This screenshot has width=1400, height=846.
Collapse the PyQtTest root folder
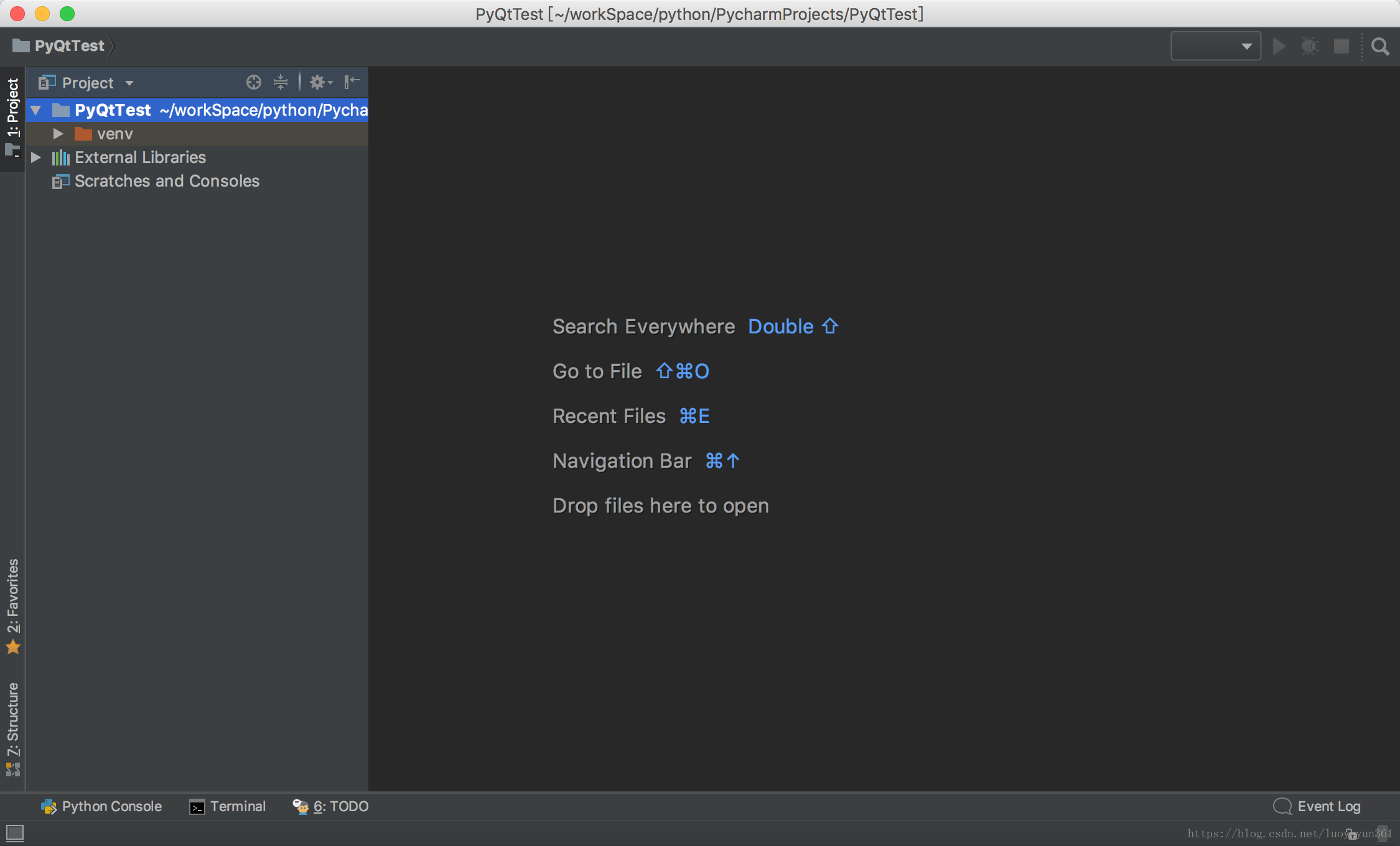[36, 111]
